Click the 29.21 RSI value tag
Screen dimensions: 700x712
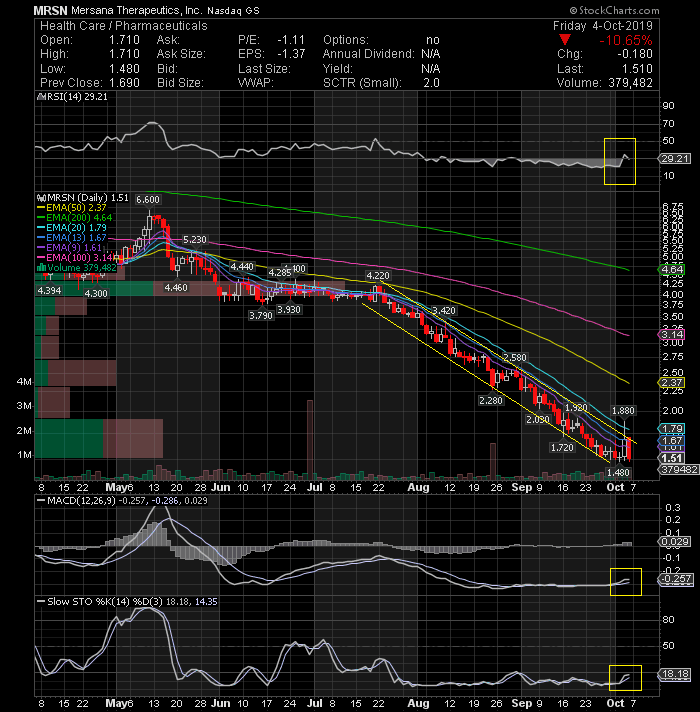pos(675,158)
